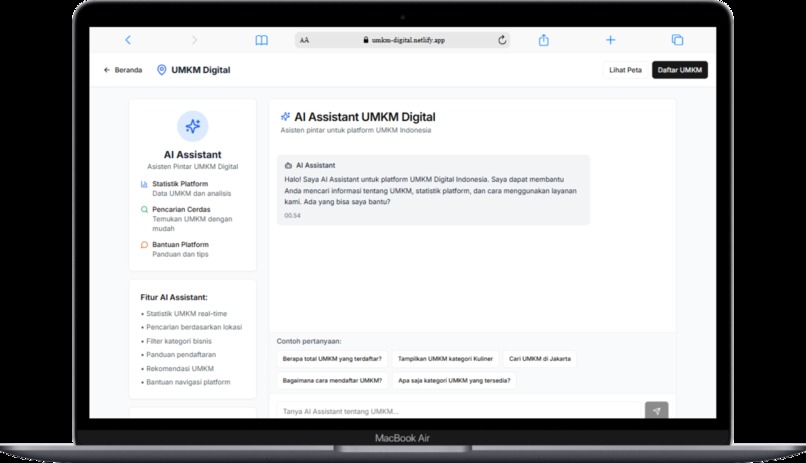This screenshot has width=806, height=463.
Task: Click the AI Assistant greeting message bubble
Action: (x=433, y=190)
